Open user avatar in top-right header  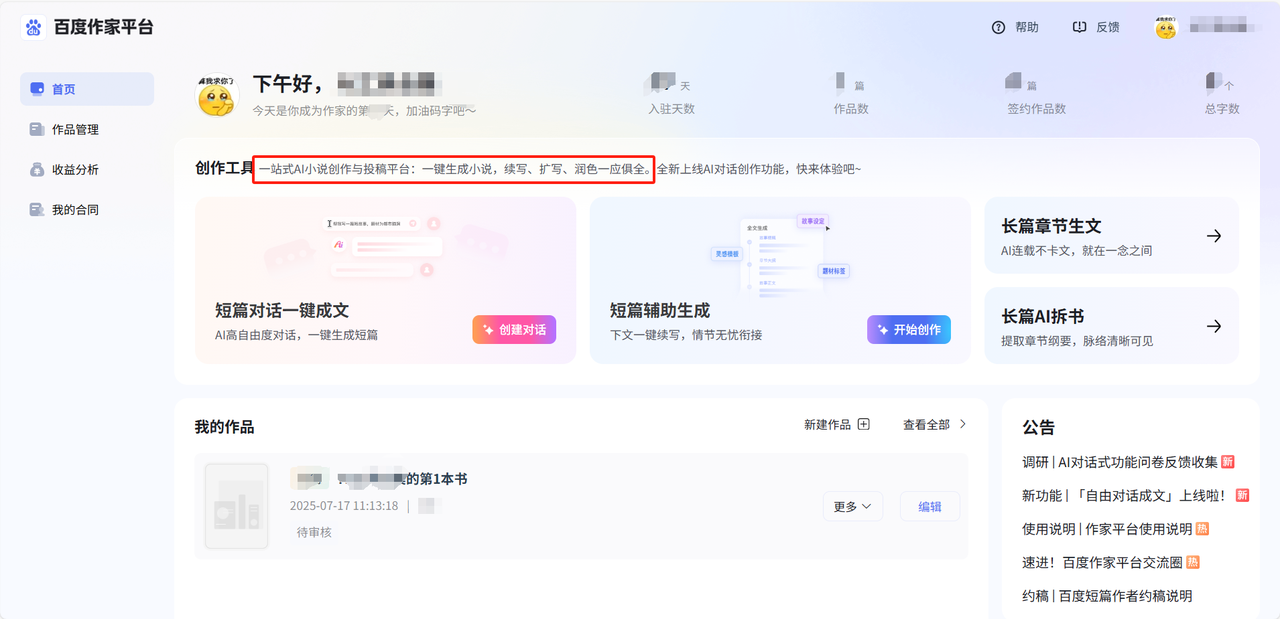tap(1166, 27)
